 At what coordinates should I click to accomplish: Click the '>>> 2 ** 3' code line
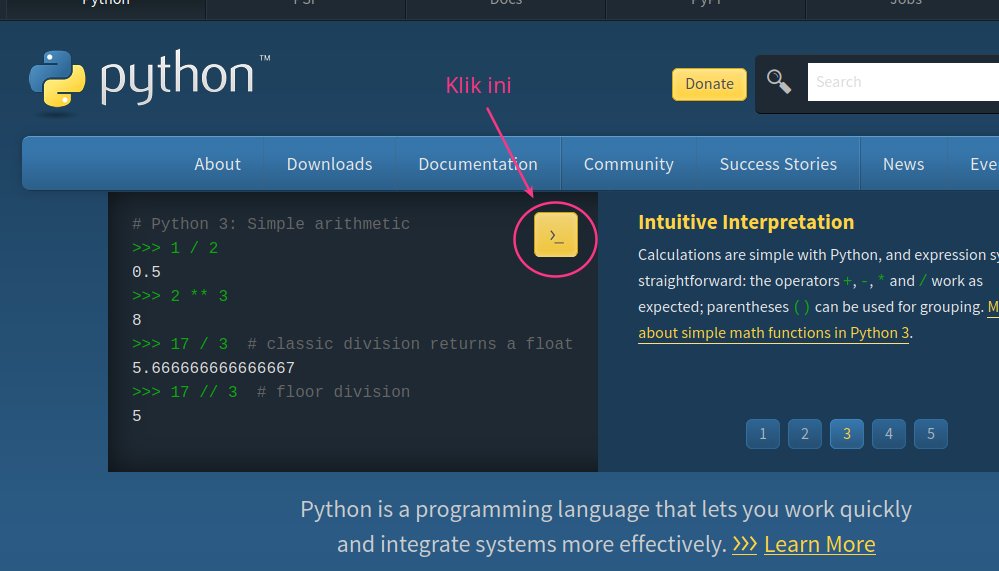[180, 296]
